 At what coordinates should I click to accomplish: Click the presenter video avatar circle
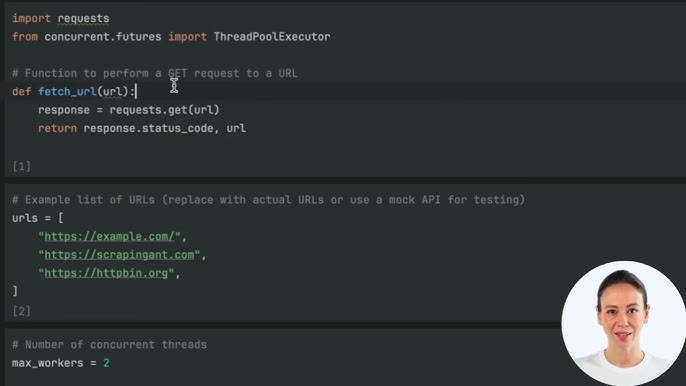[x=623, y=323]
